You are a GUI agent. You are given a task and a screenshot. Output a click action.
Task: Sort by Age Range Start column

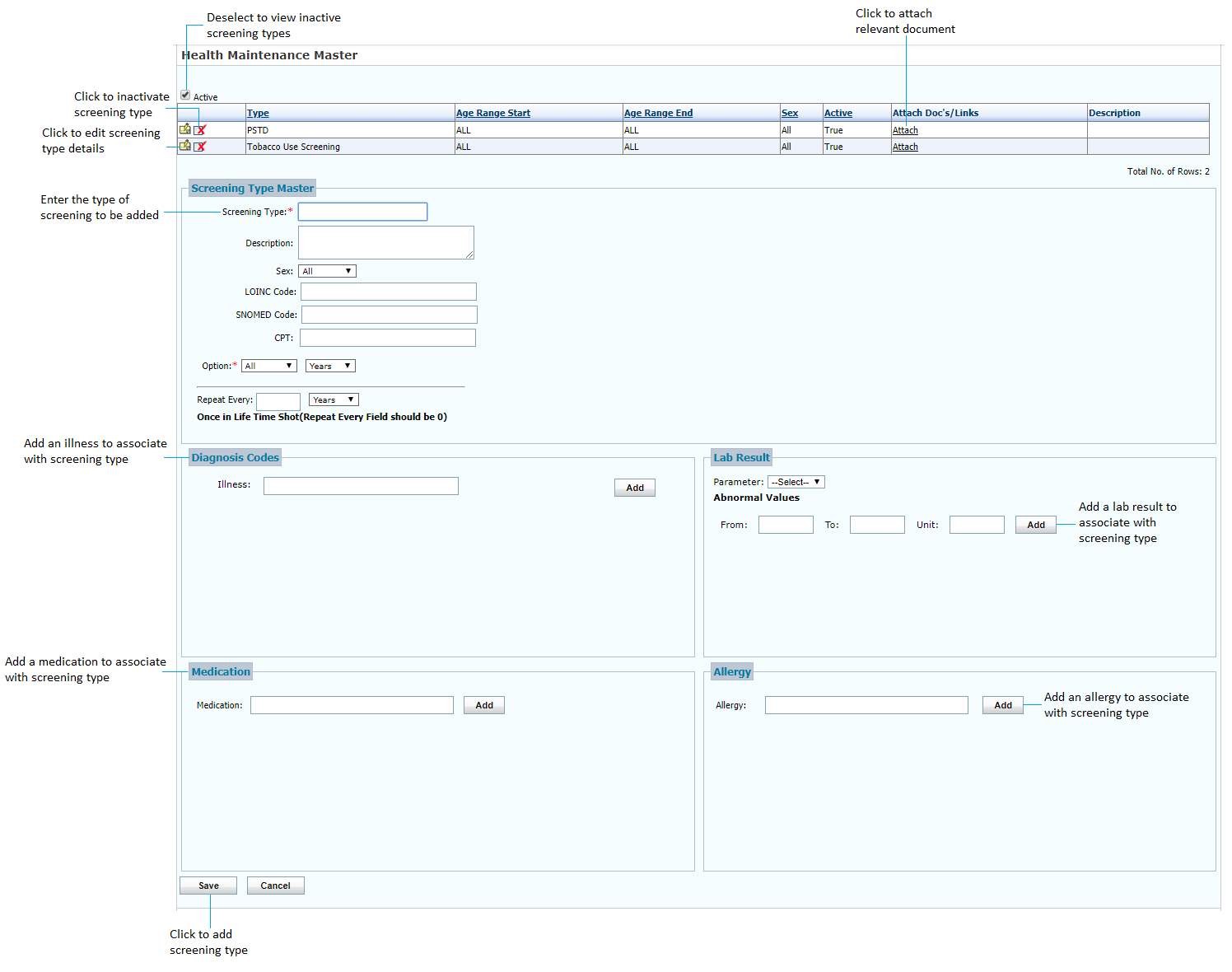click(x=493, y=113)
